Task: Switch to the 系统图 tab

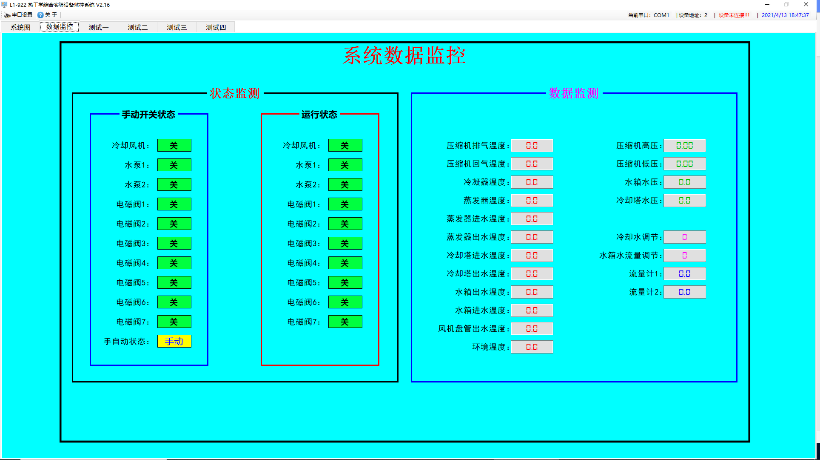Action: tap(20, 27)
